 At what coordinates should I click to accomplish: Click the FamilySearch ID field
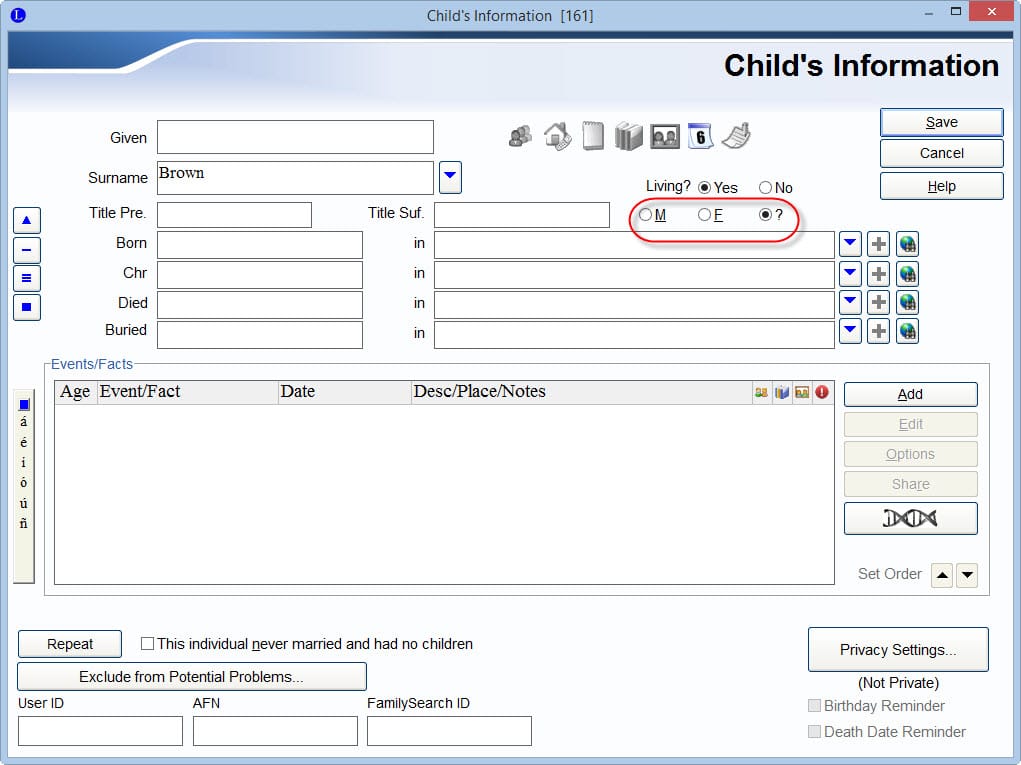coord(449,731)
